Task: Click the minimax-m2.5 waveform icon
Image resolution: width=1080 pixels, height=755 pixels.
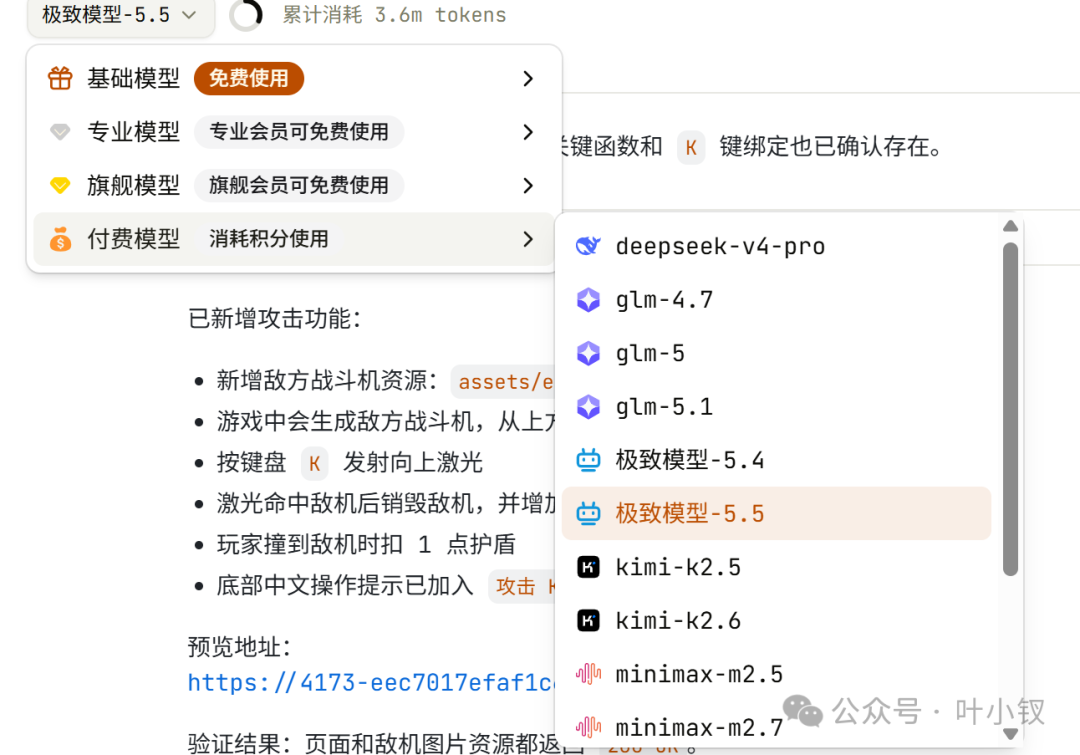Action: tap(588, 674)
